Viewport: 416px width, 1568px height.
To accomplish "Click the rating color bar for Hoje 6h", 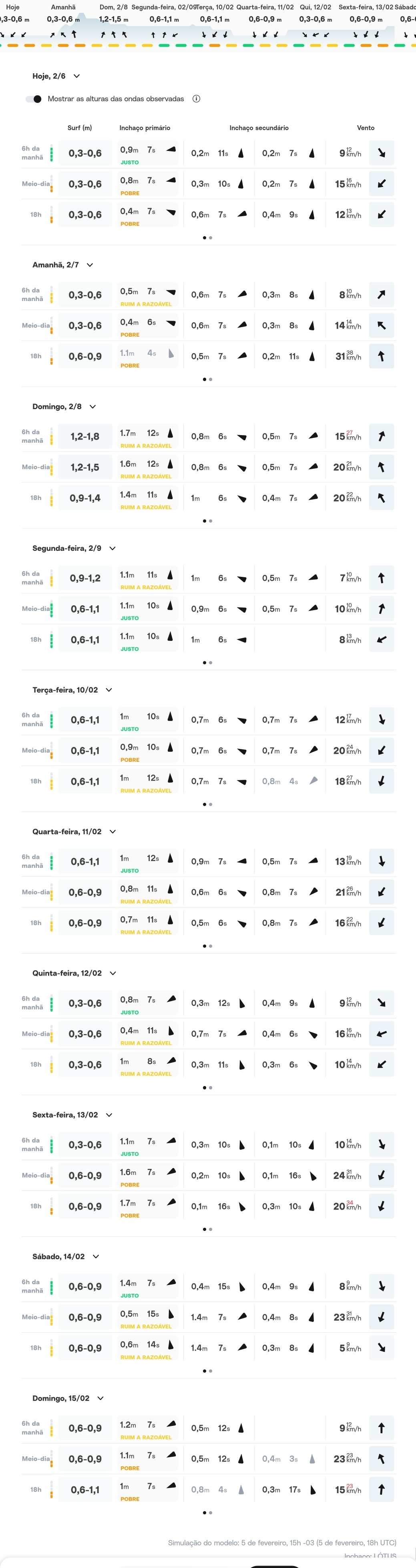I will click(x=51, y=153).
